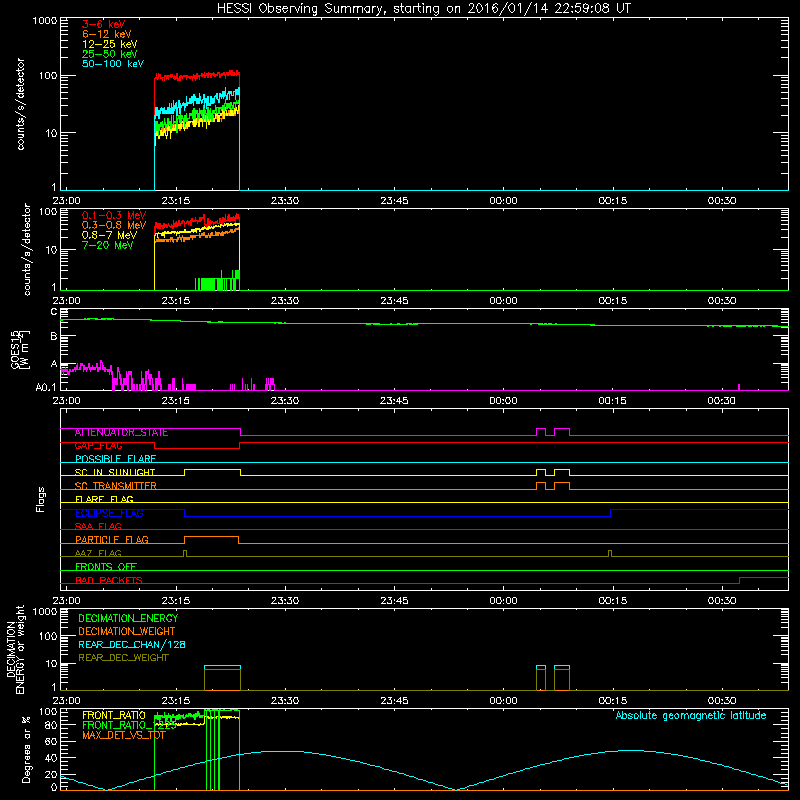Select the yellow FLARE_FLAG label

pos(104,499)
